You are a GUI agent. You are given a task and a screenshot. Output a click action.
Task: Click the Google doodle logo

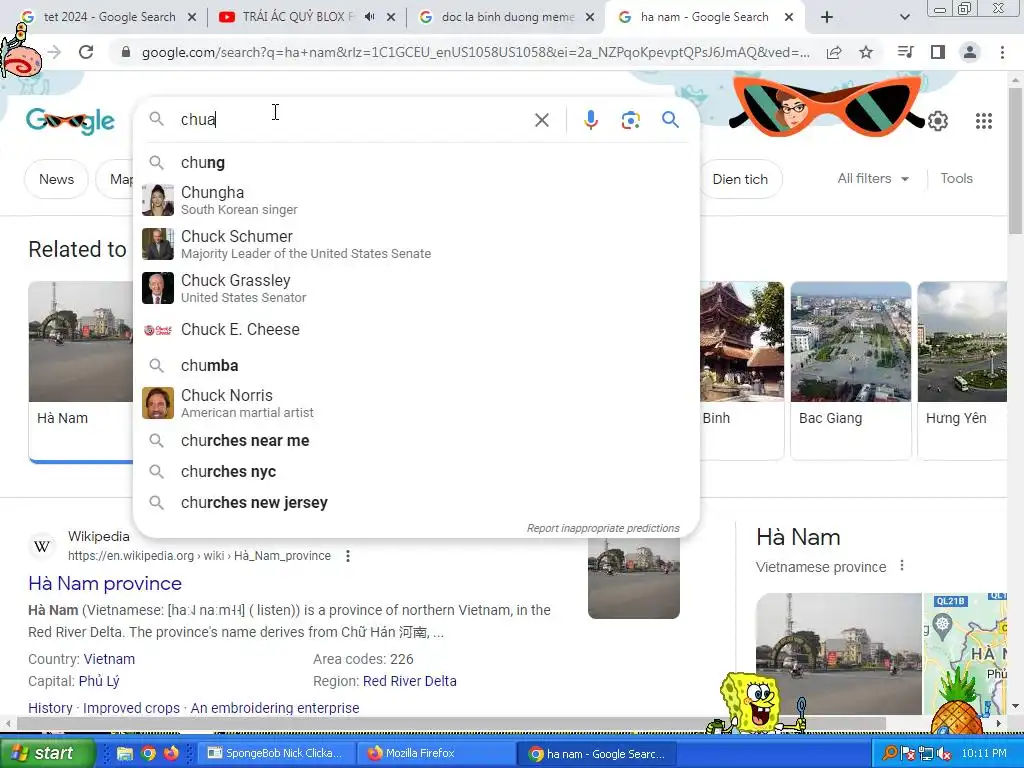(x=71, y=121)
